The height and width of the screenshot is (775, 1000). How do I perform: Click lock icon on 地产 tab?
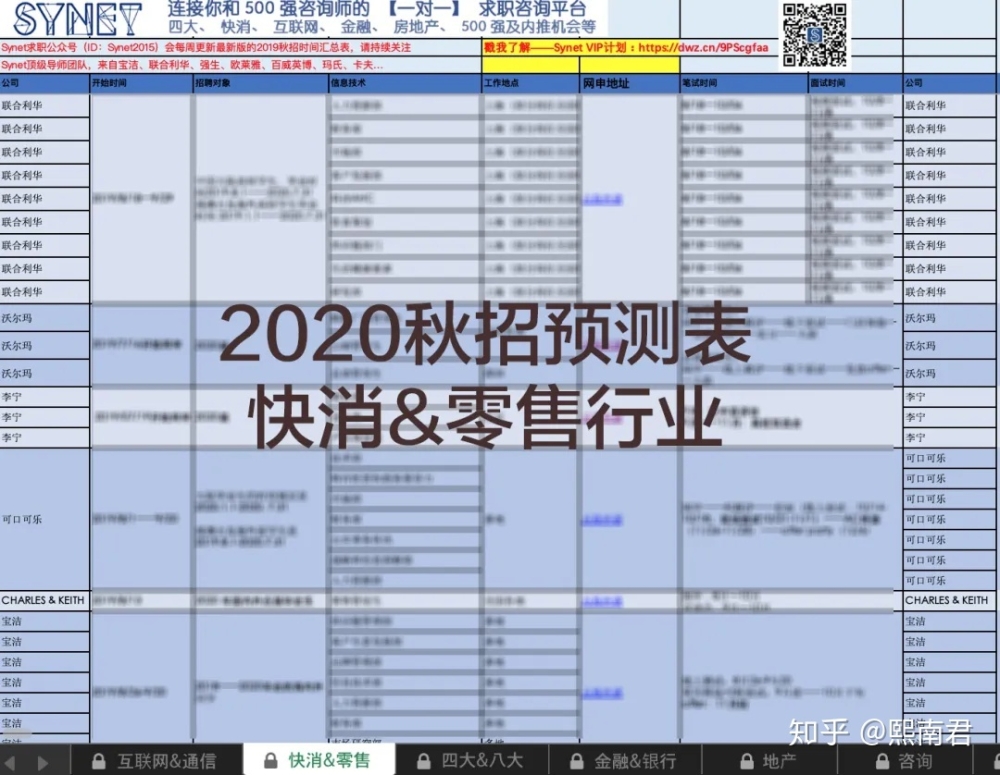pos(747,761)
